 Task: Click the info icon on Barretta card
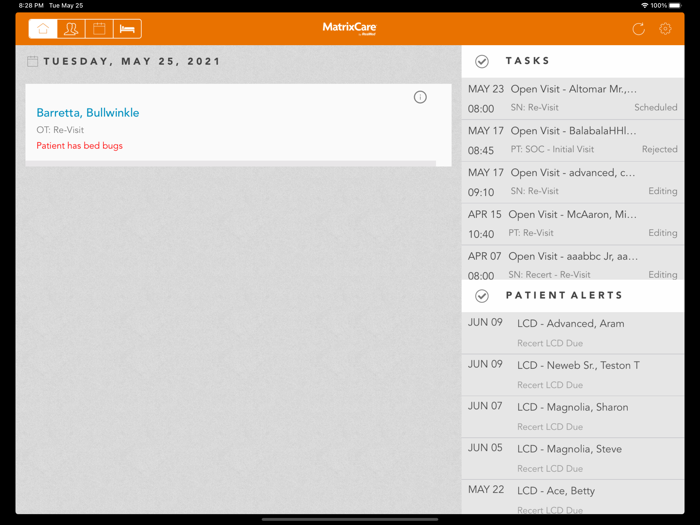[420, 97]
